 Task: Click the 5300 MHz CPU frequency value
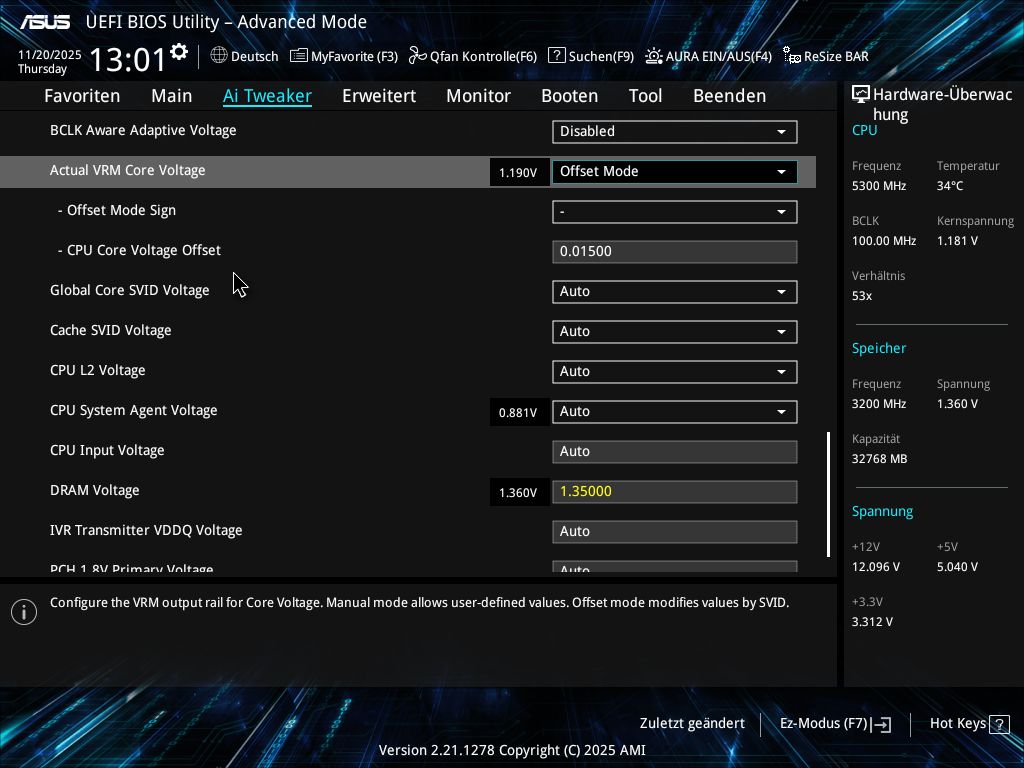879,186
